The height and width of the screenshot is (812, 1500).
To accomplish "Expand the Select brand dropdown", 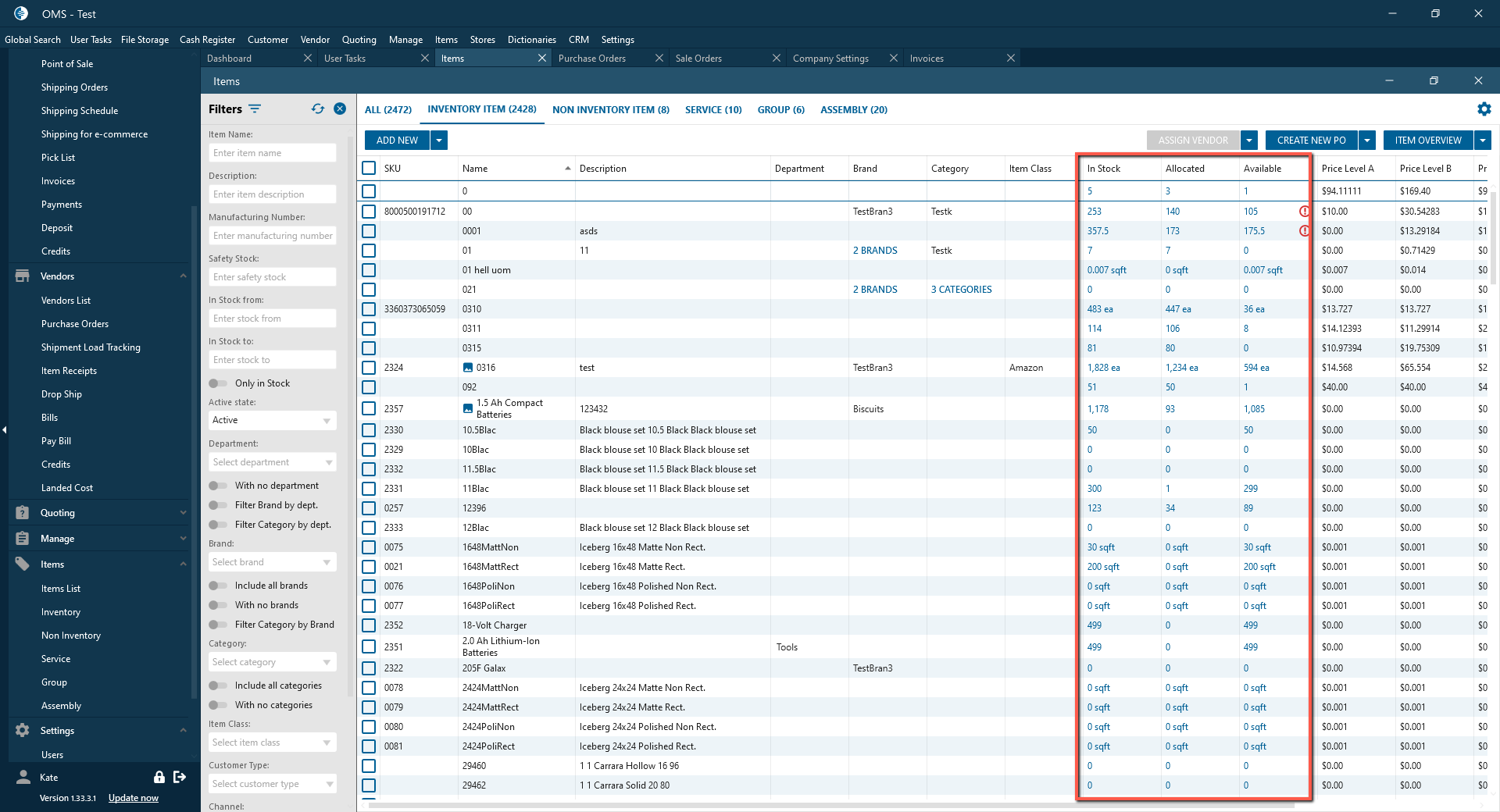I will click(x=272, y=562).
